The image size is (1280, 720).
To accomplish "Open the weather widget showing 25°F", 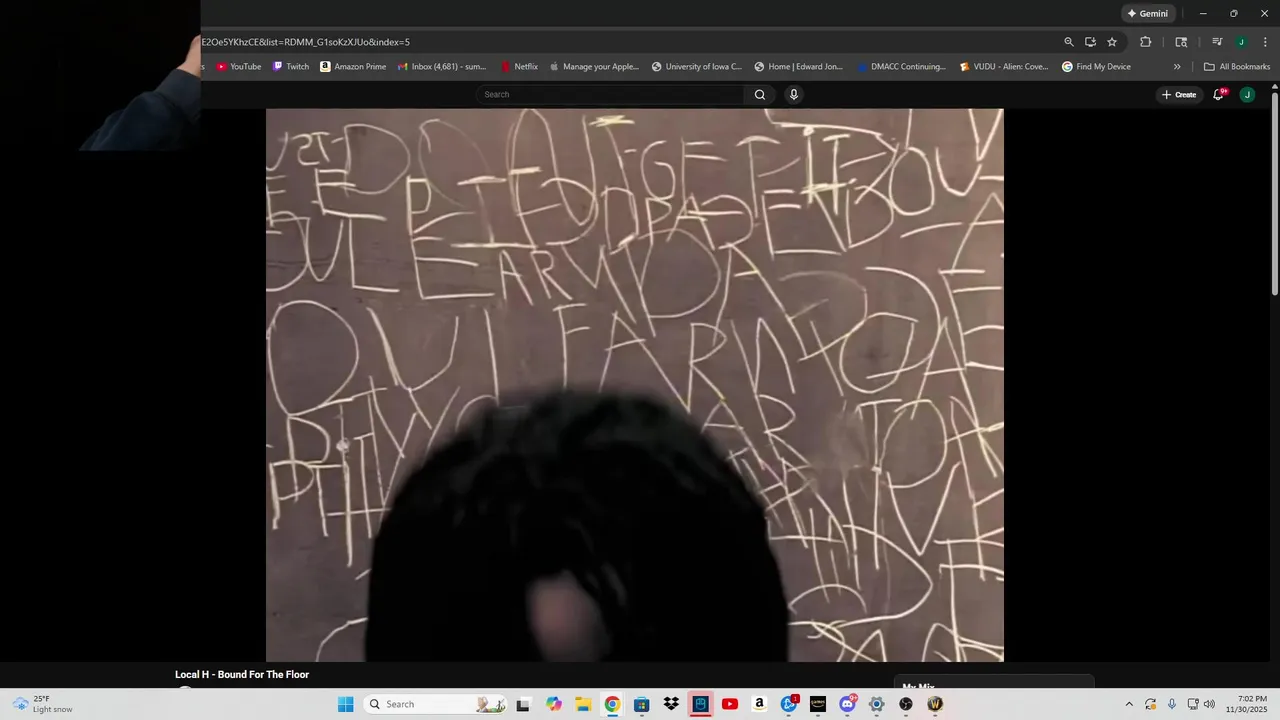I will click(43, 704).
